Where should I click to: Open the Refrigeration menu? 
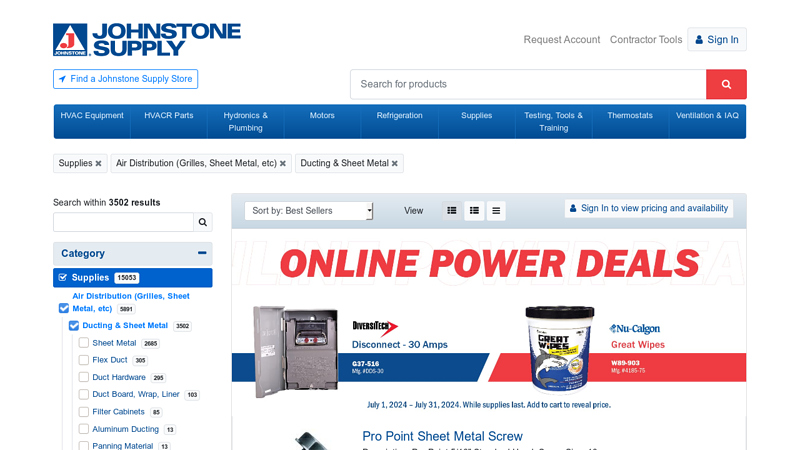click(399, 121)
